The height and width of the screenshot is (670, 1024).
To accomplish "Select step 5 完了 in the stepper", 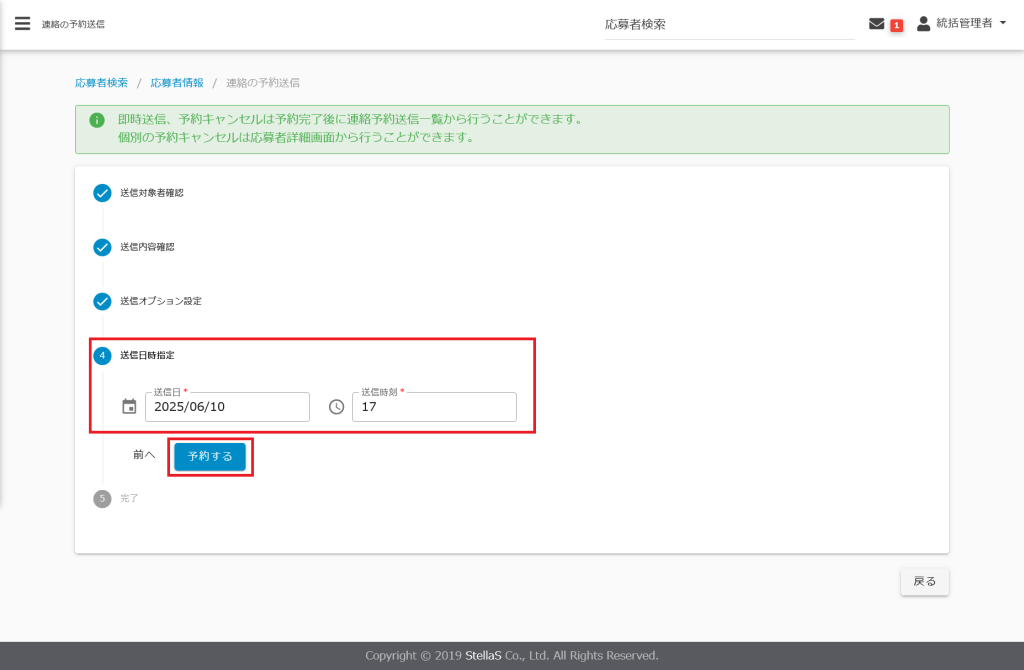I will pos(102,498).
